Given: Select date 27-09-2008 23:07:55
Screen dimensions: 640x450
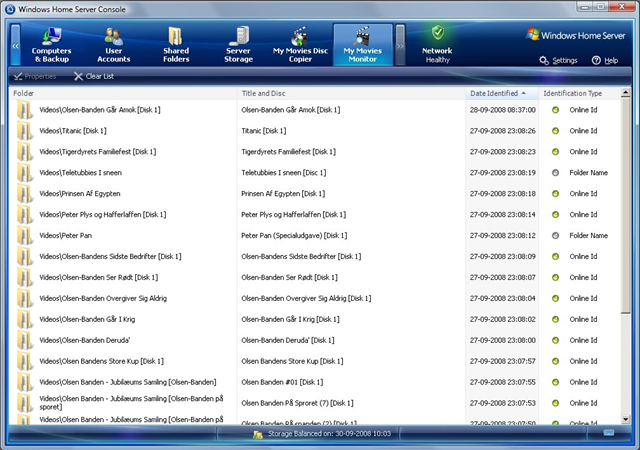Looking at the screenshot, I should pyautogui.click(x=502, y=382).
